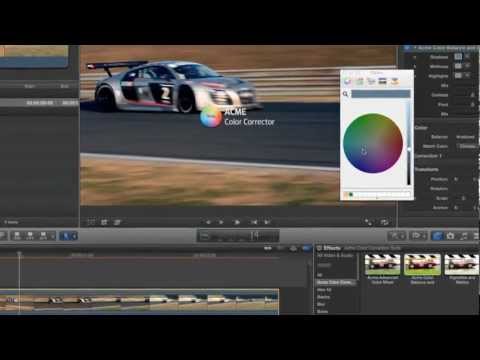The width and height of the screenshot is (480, 360).
Task: Go to previous edit in viewer controls
Action: pyautogui.click(x=208, y=222)
